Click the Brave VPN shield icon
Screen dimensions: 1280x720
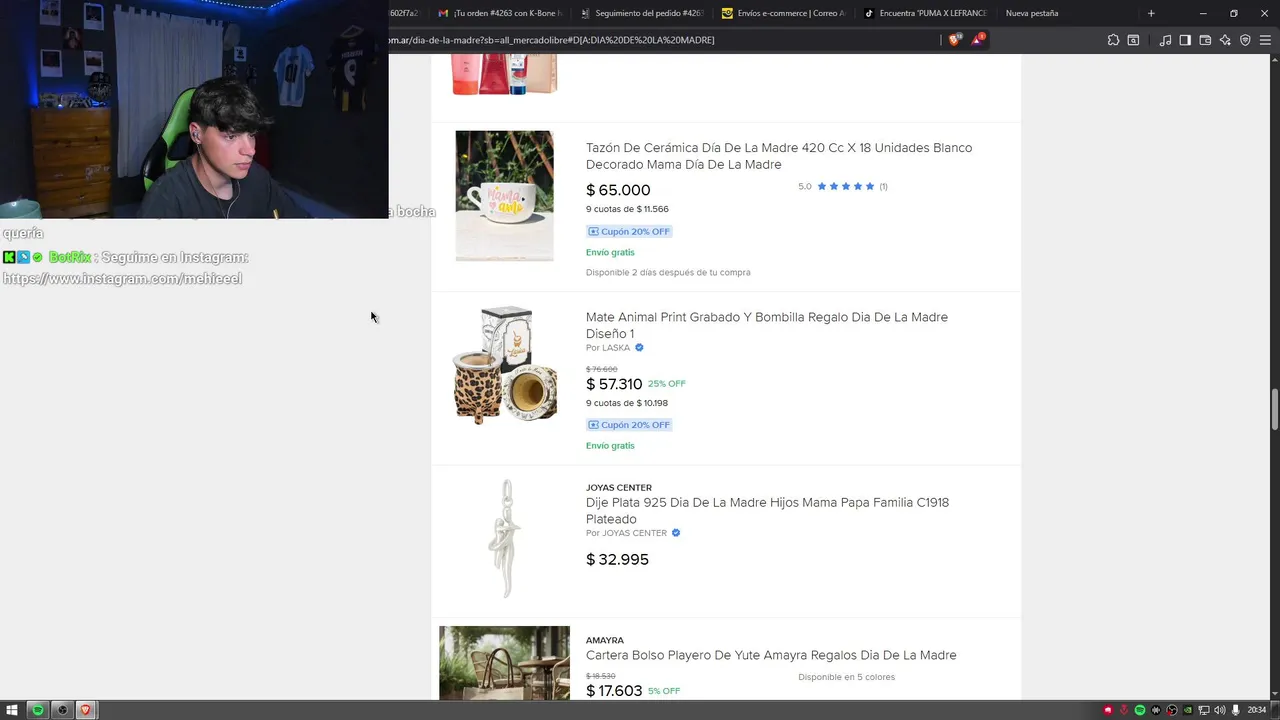coord(1245,40)
